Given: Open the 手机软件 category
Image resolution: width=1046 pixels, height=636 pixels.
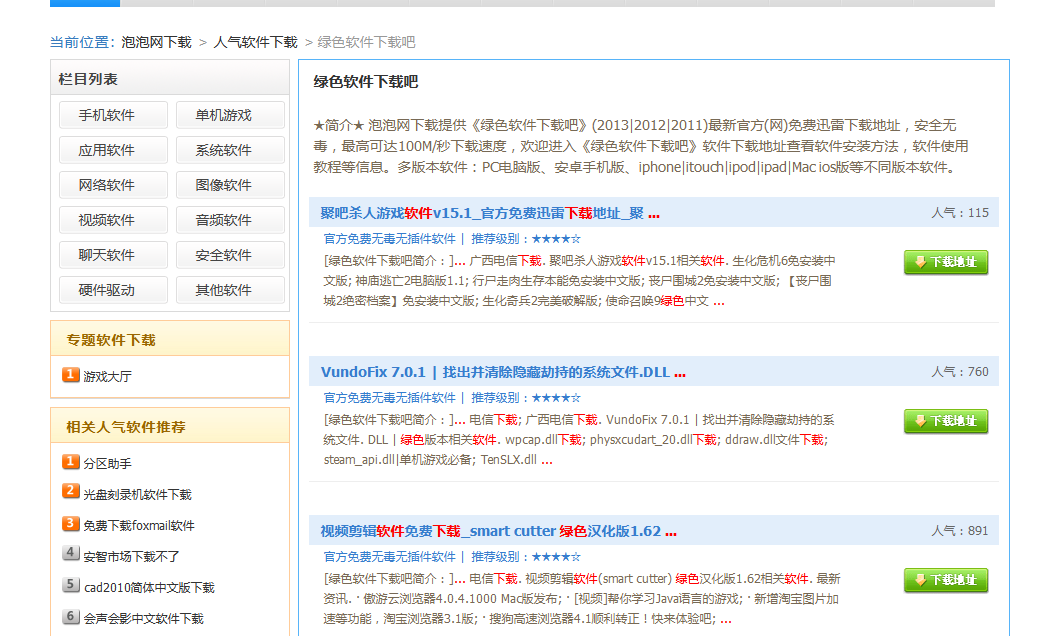Looking at the screenshot, I should point(112,115).
